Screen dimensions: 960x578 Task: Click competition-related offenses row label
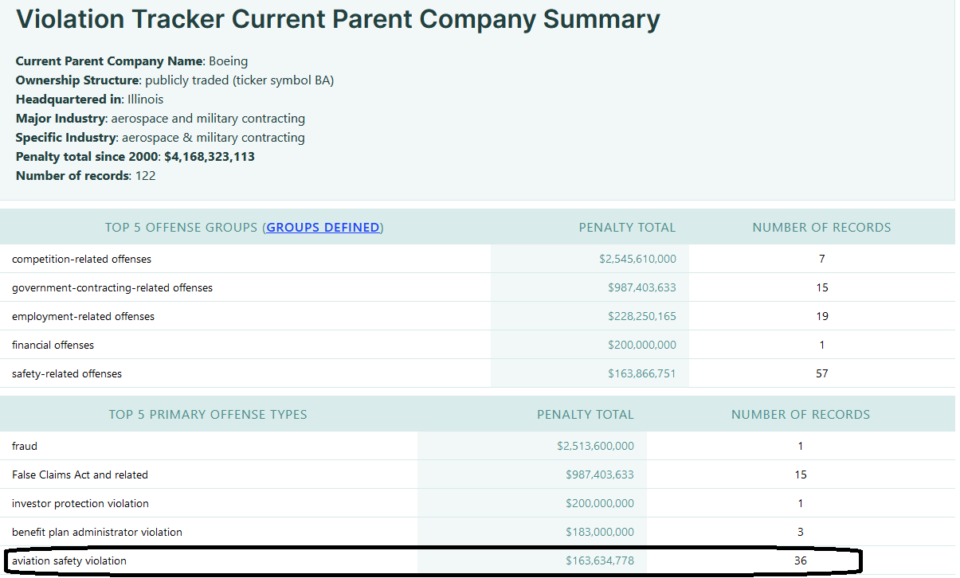(x=82, y=259)
